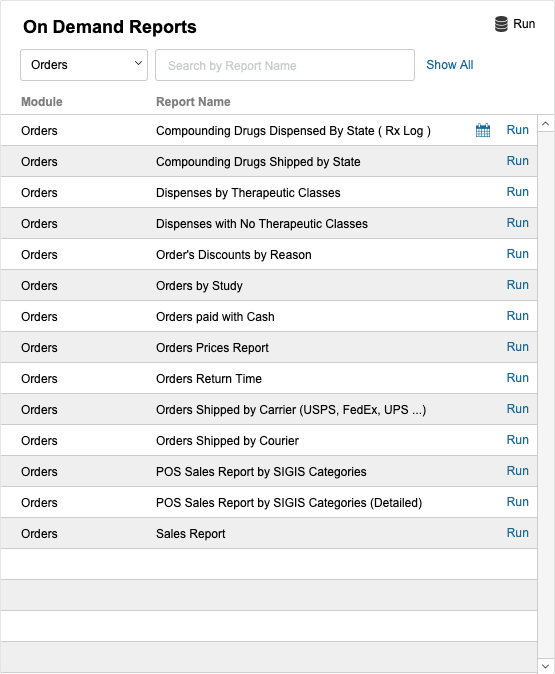
Task: Open the Orders module dropdown
Action: pos(84,65)
